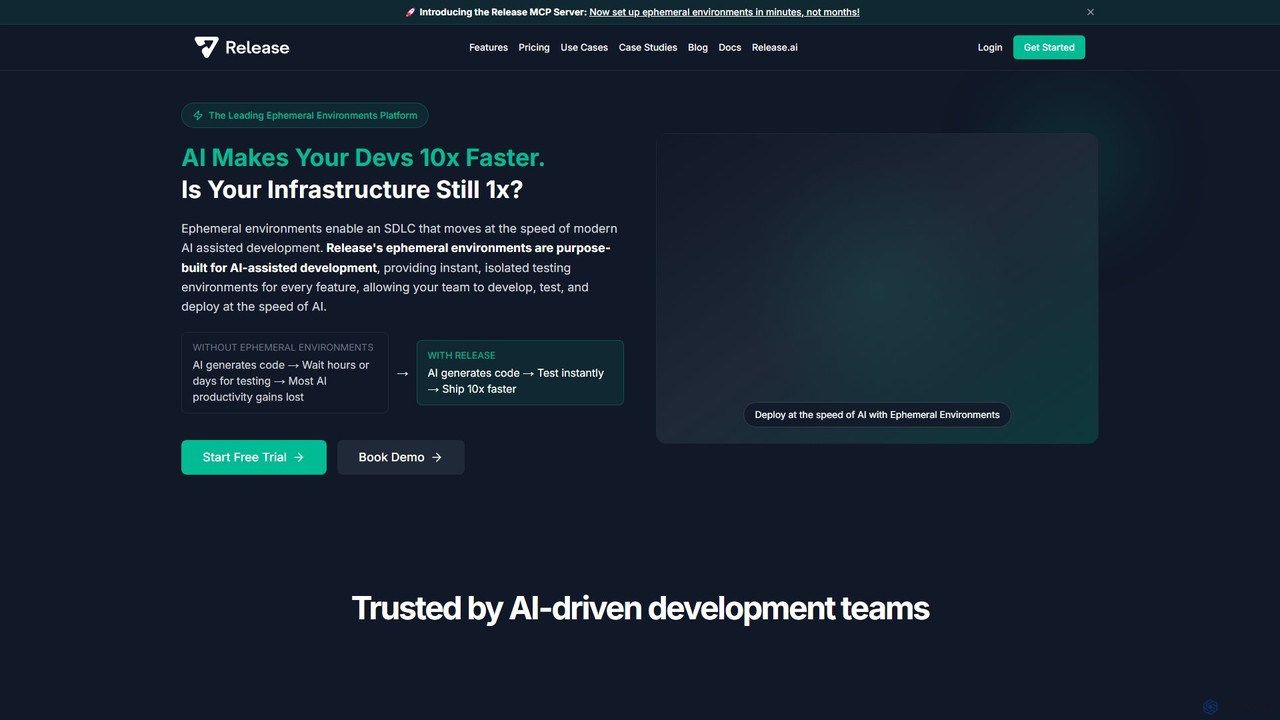Image resolution: width=1280 pixels, height=720 pixels.
Task: Click the 'productivity gains lost' card text
Action: pyautogui.click(x=249, y=397)
